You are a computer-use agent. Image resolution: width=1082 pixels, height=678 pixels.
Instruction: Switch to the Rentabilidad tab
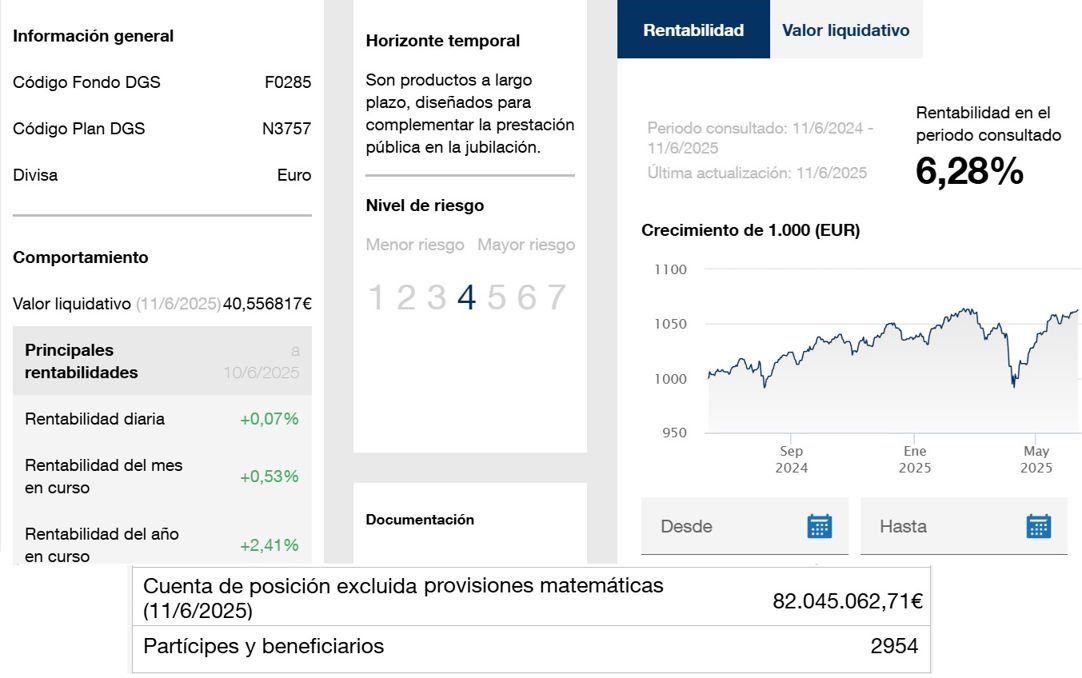[693, 30]
